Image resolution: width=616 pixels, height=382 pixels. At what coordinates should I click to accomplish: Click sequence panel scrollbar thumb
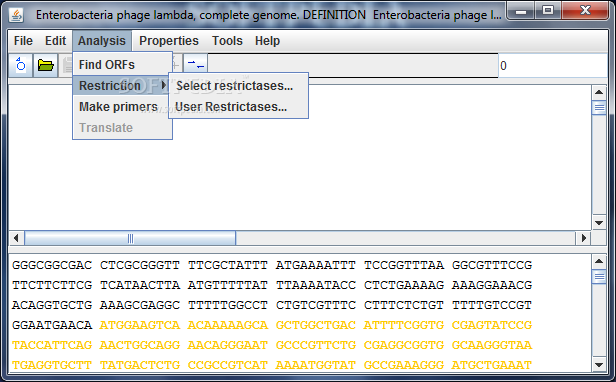click(599, 277)
